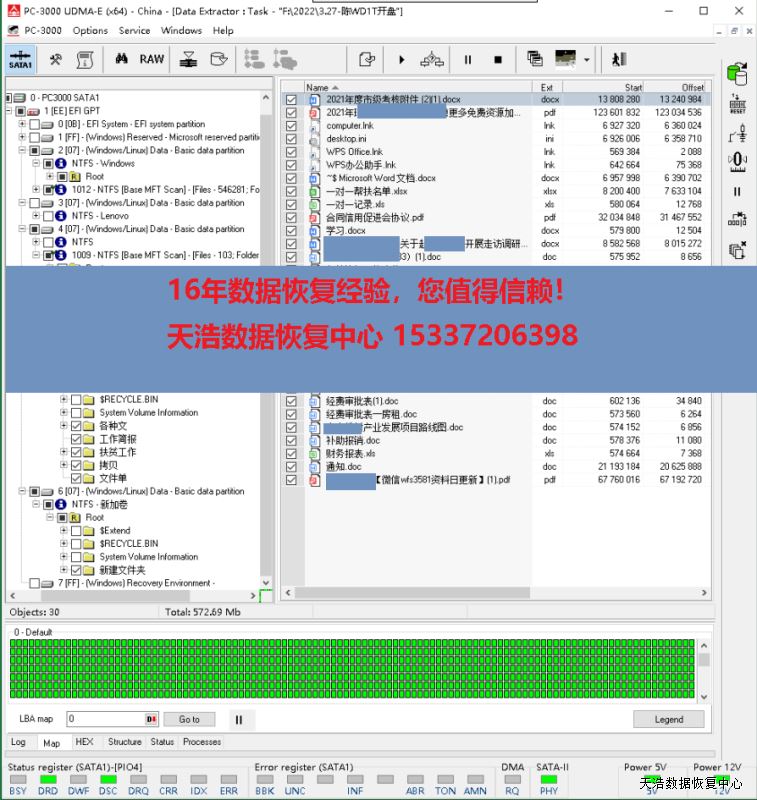Image resolution: width=757 pixels, height=800 pixels.
Task: Click the hammer and wrench utilities icon
Action: 56,59
